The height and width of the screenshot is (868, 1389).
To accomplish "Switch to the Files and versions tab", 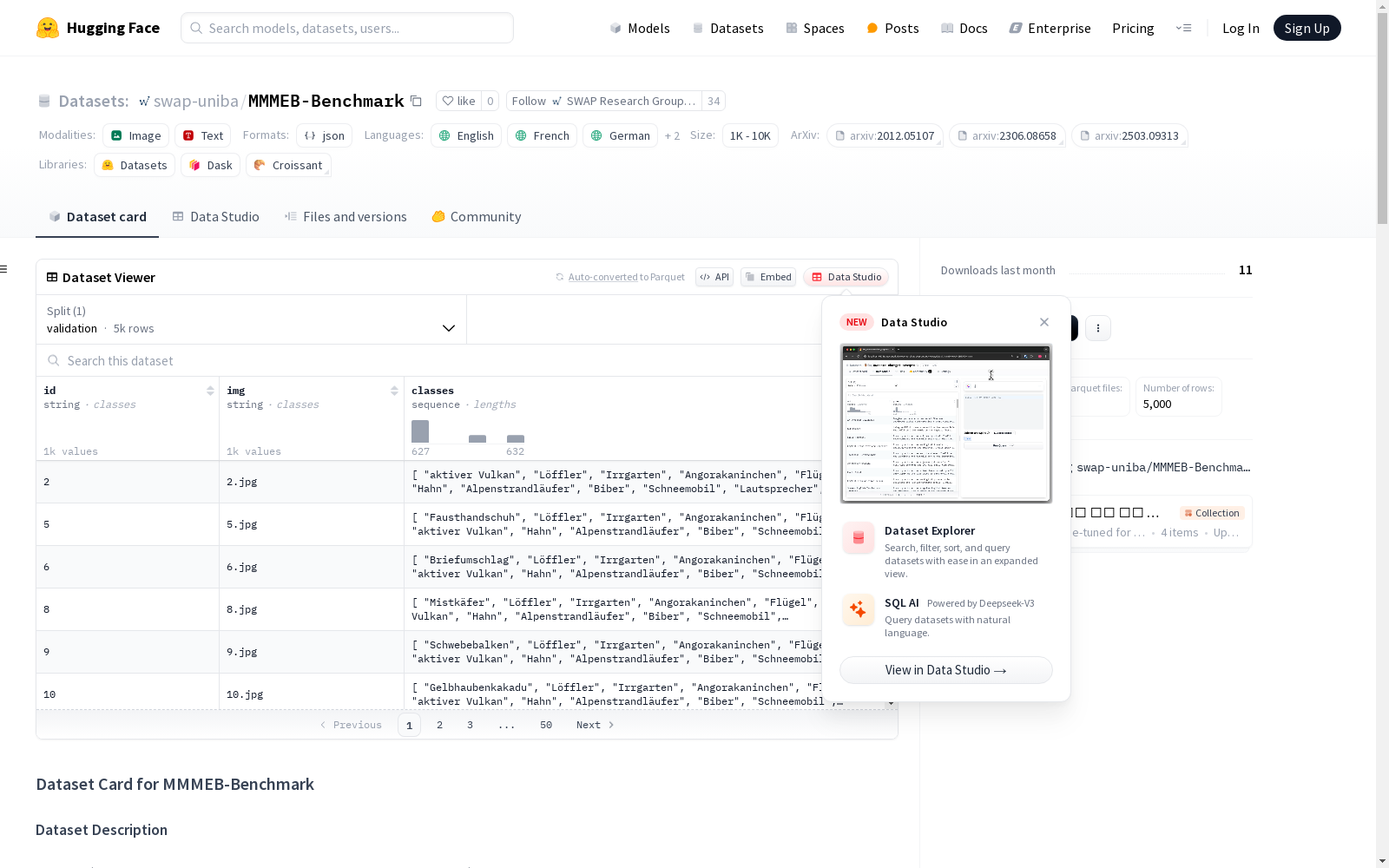I will point(346,217).
